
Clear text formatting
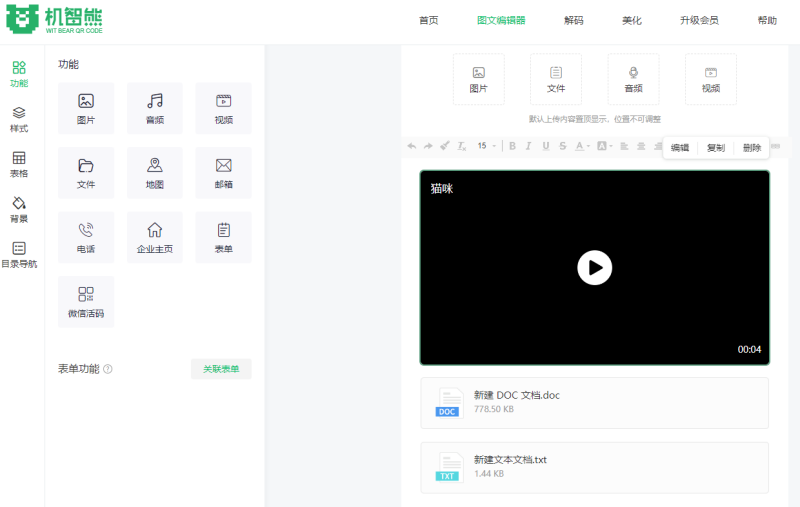click(x=462, y=146)
